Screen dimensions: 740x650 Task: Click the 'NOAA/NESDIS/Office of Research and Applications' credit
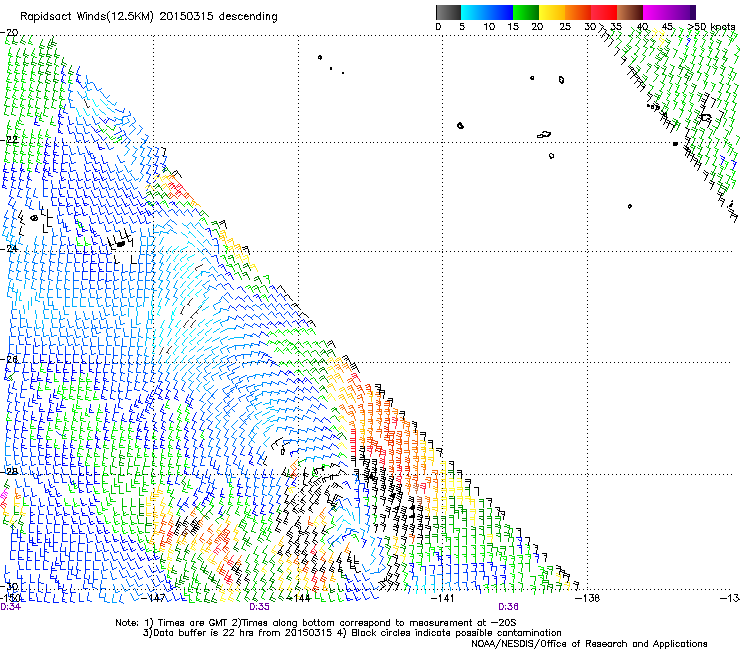(x=589, y=643)
